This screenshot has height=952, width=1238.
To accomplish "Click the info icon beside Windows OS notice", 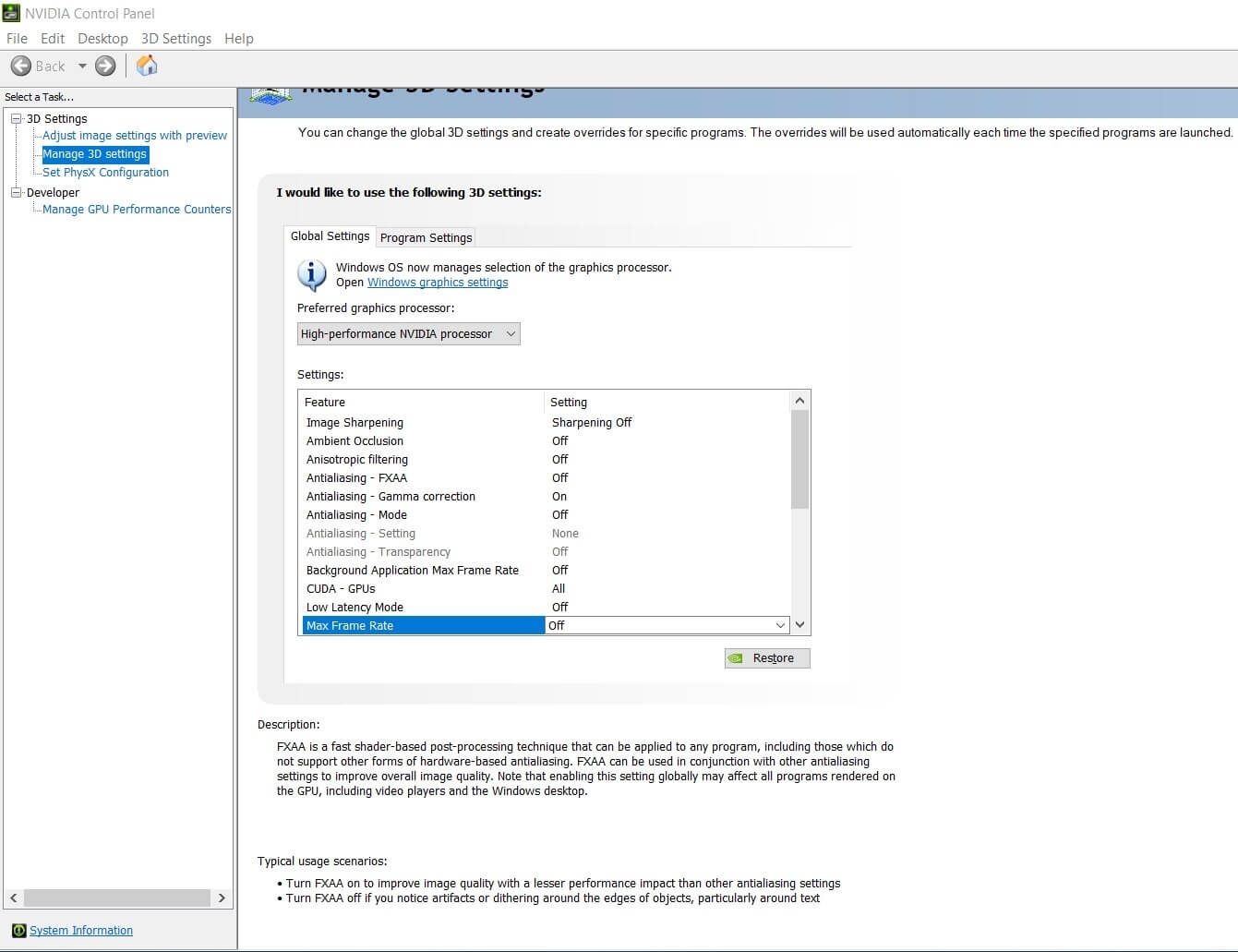I will click(312, 275).
